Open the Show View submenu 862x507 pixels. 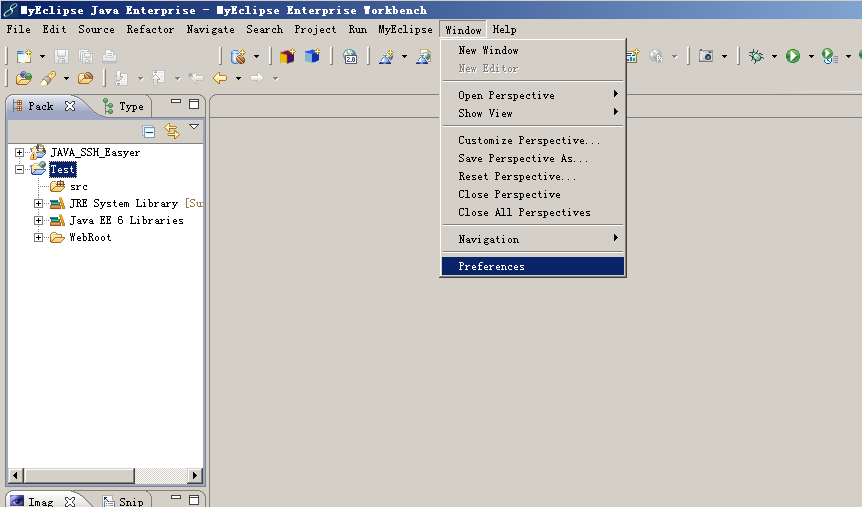533,113
